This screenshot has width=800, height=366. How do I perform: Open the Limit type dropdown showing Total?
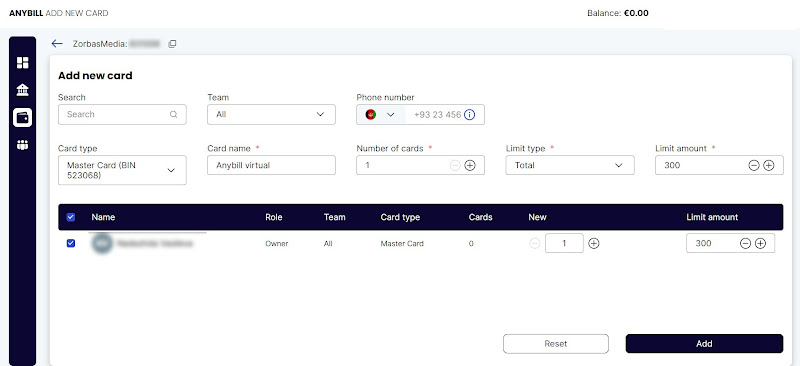click(570, 165)
